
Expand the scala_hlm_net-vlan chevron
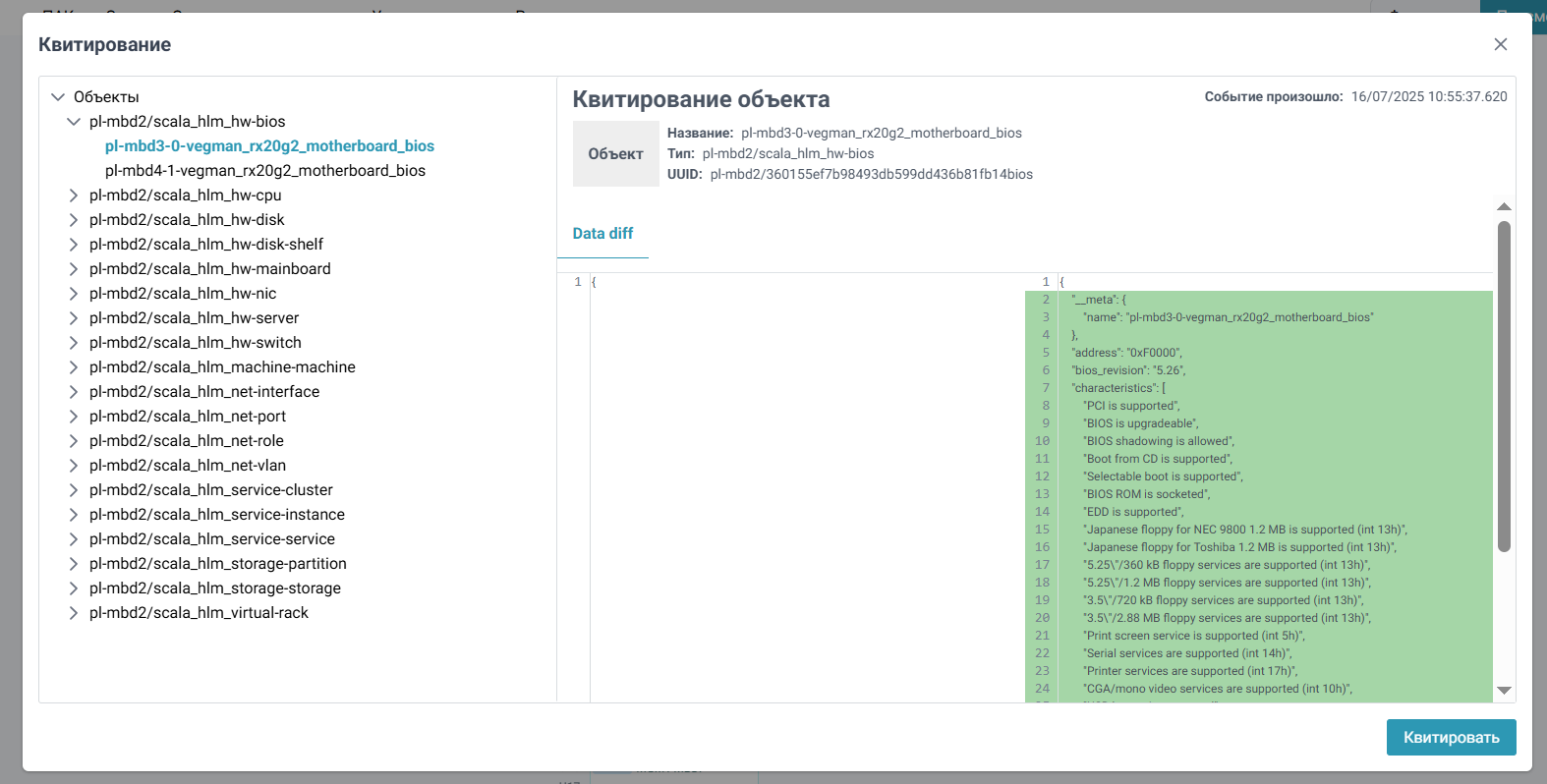[74, 466]
